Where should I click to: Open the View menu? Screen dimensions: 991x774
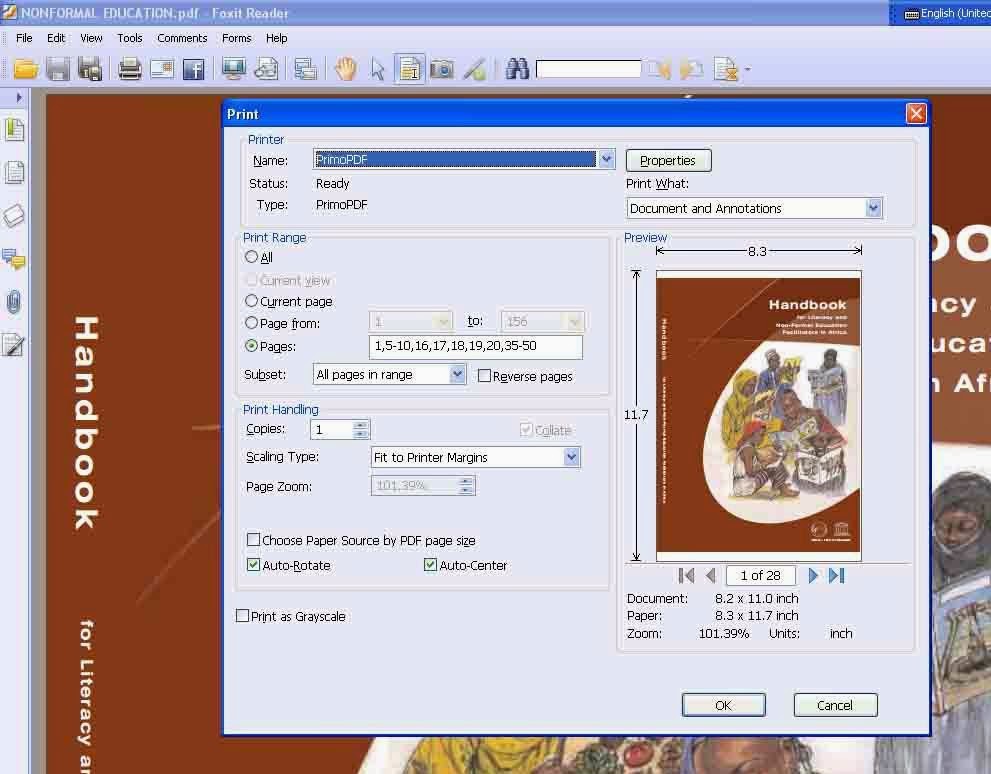[91, 38]
